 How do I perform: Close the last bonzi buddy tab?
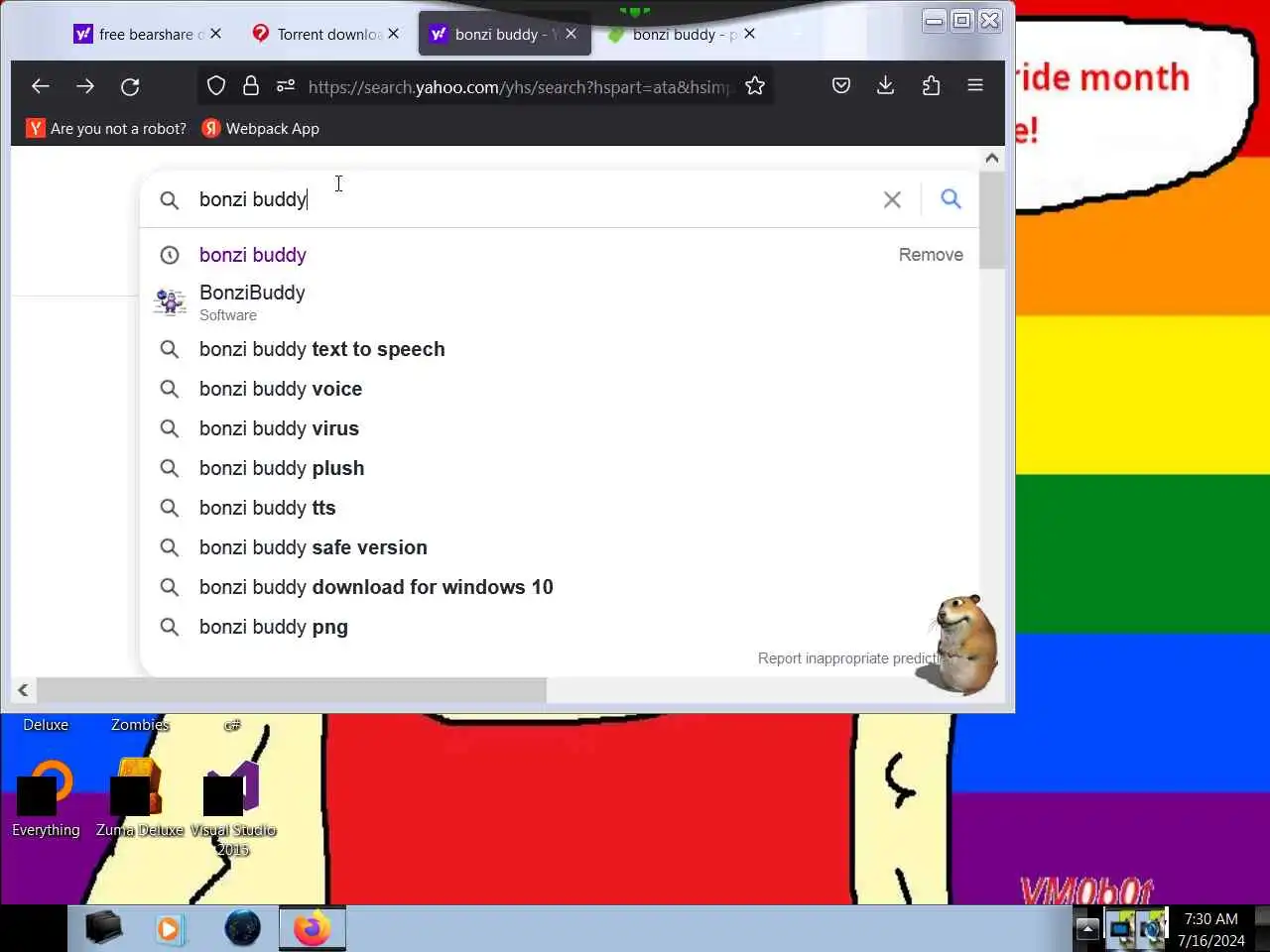click(x=749, y=34)
